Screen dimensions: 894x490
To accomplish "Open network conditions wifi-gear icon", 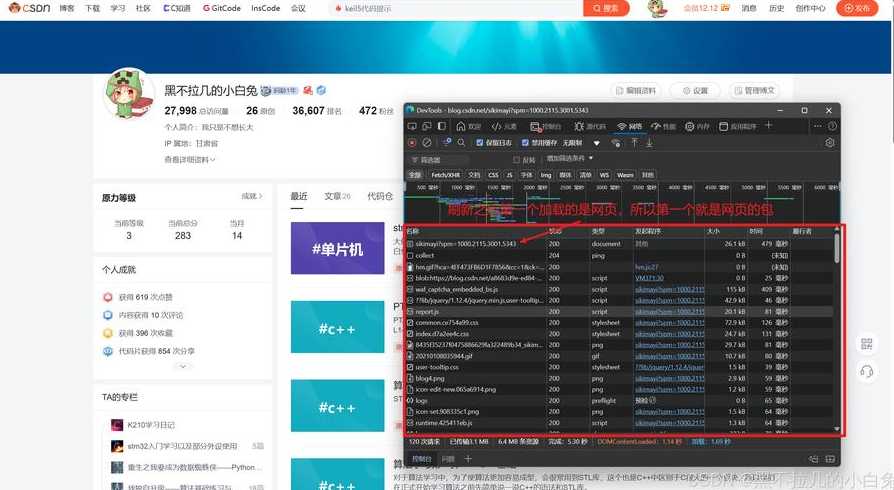I will tap(616, 143).
